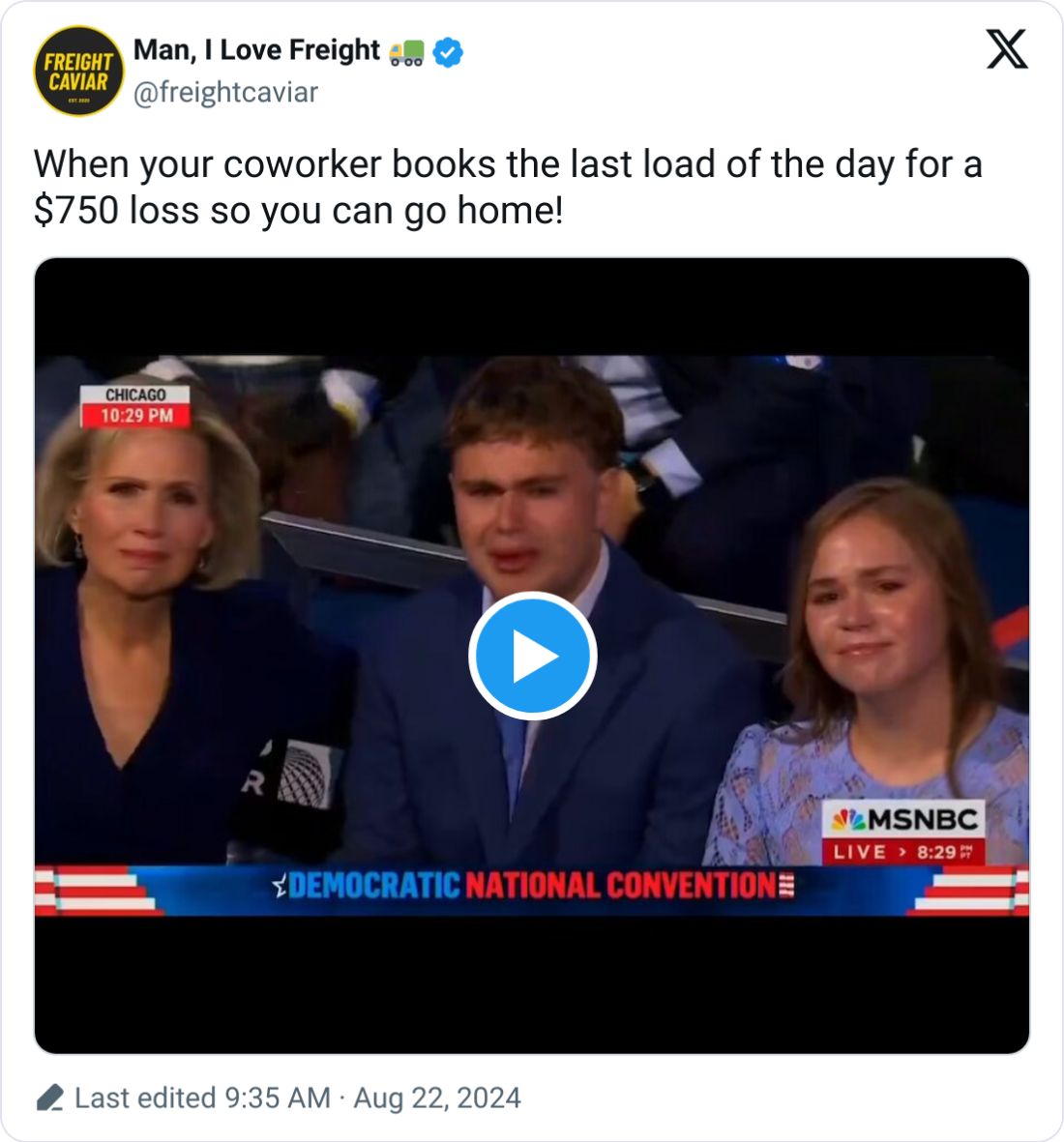Click the MSNBC logo in the video
The height and width of the screenshot is (1142, 1064).
pyautogui.click(x=903, y=820)
